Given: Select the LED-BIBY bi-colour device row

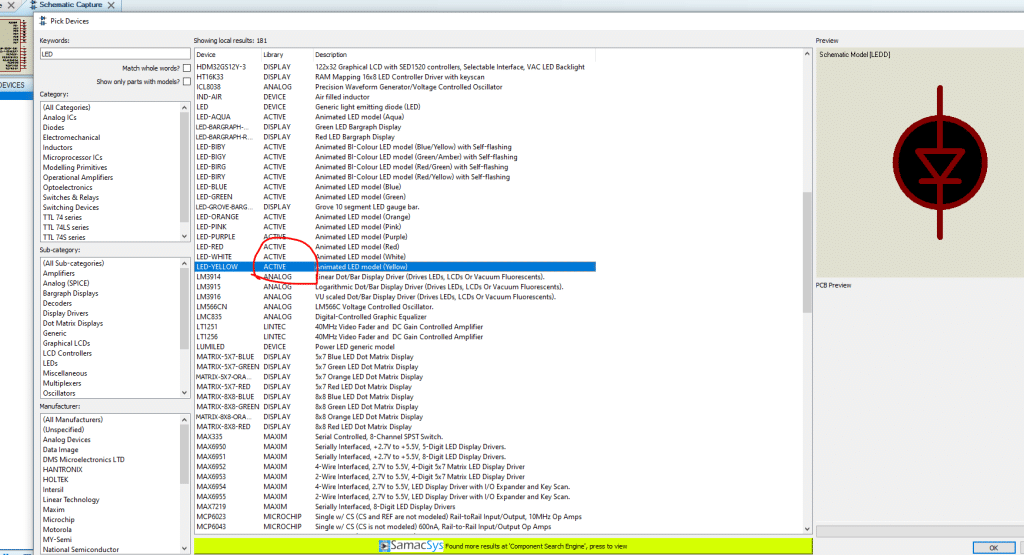Looking at the screenshot, I should [x=395, y=147].
